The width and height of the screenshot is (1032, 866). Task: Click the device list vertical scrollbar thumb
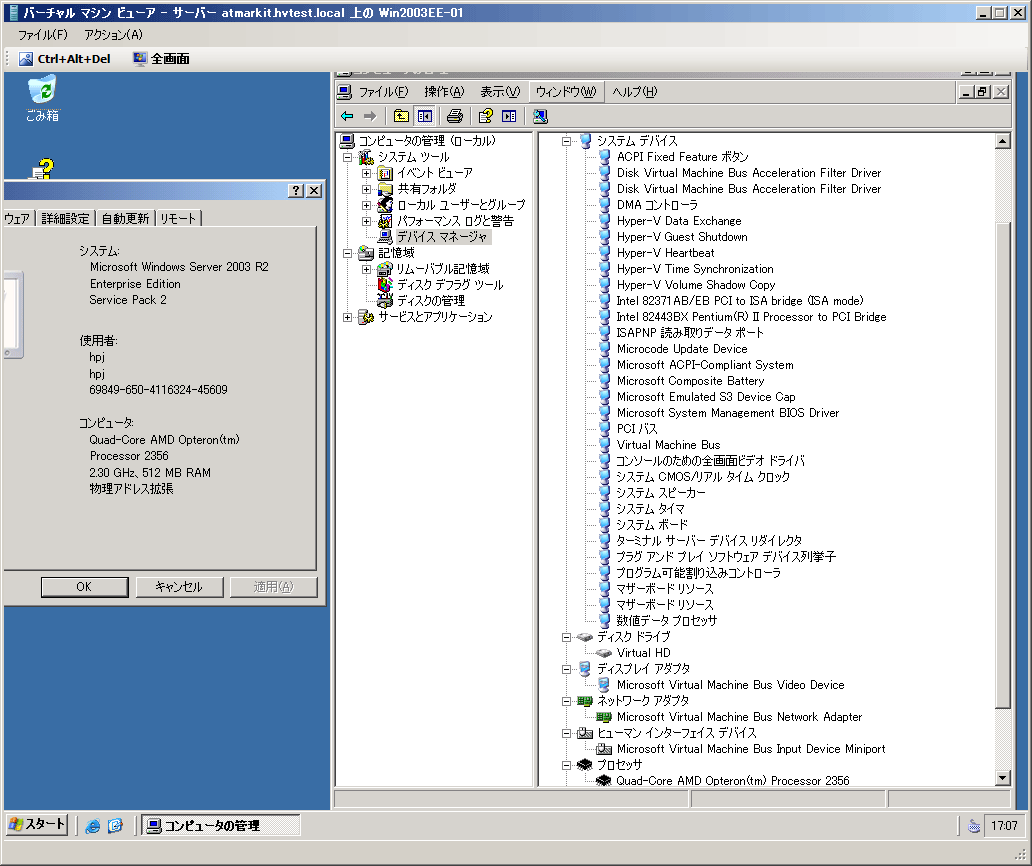click(1002, 465)
